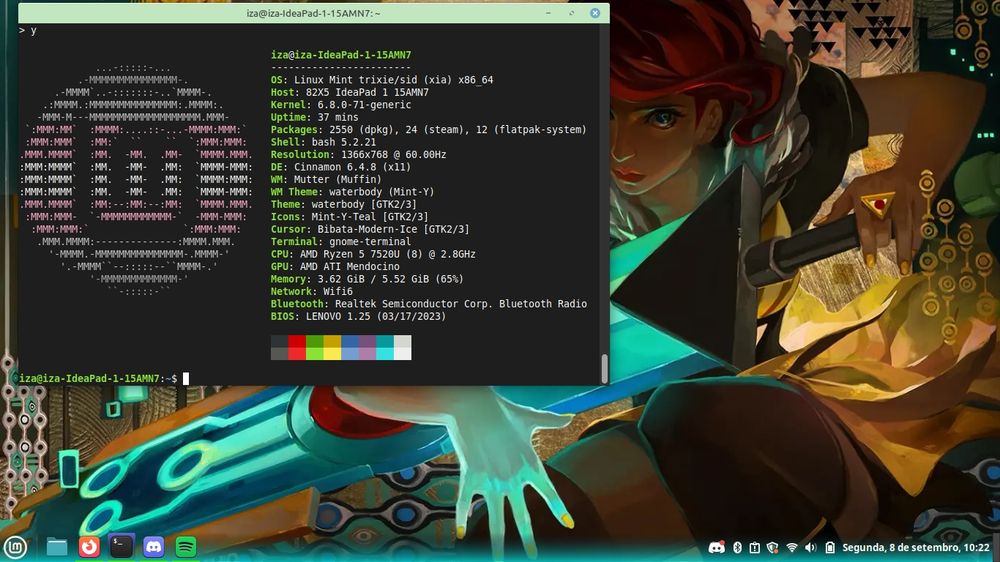Viewport: 1000px width, 562px height.
Task: Click the 'Memory: 3.62 GiB / 5.52 GiB' line
Action: pos(367,279)
